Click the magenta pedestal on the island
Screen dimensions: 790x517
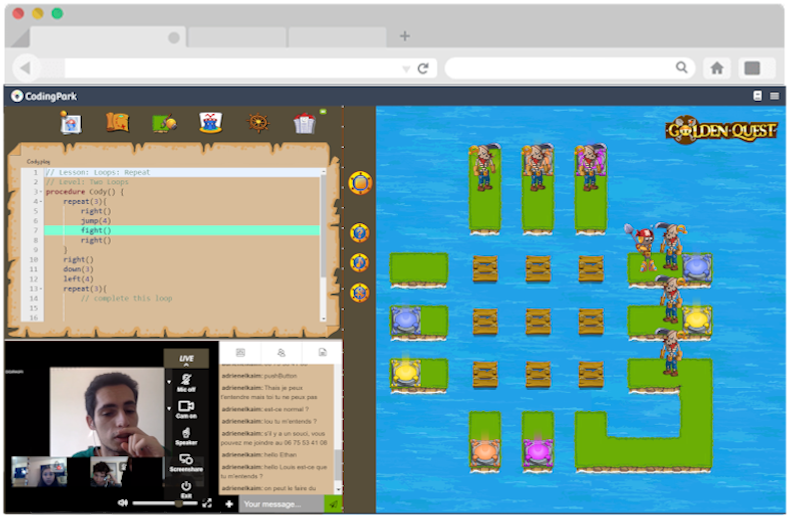click(537, 451)
